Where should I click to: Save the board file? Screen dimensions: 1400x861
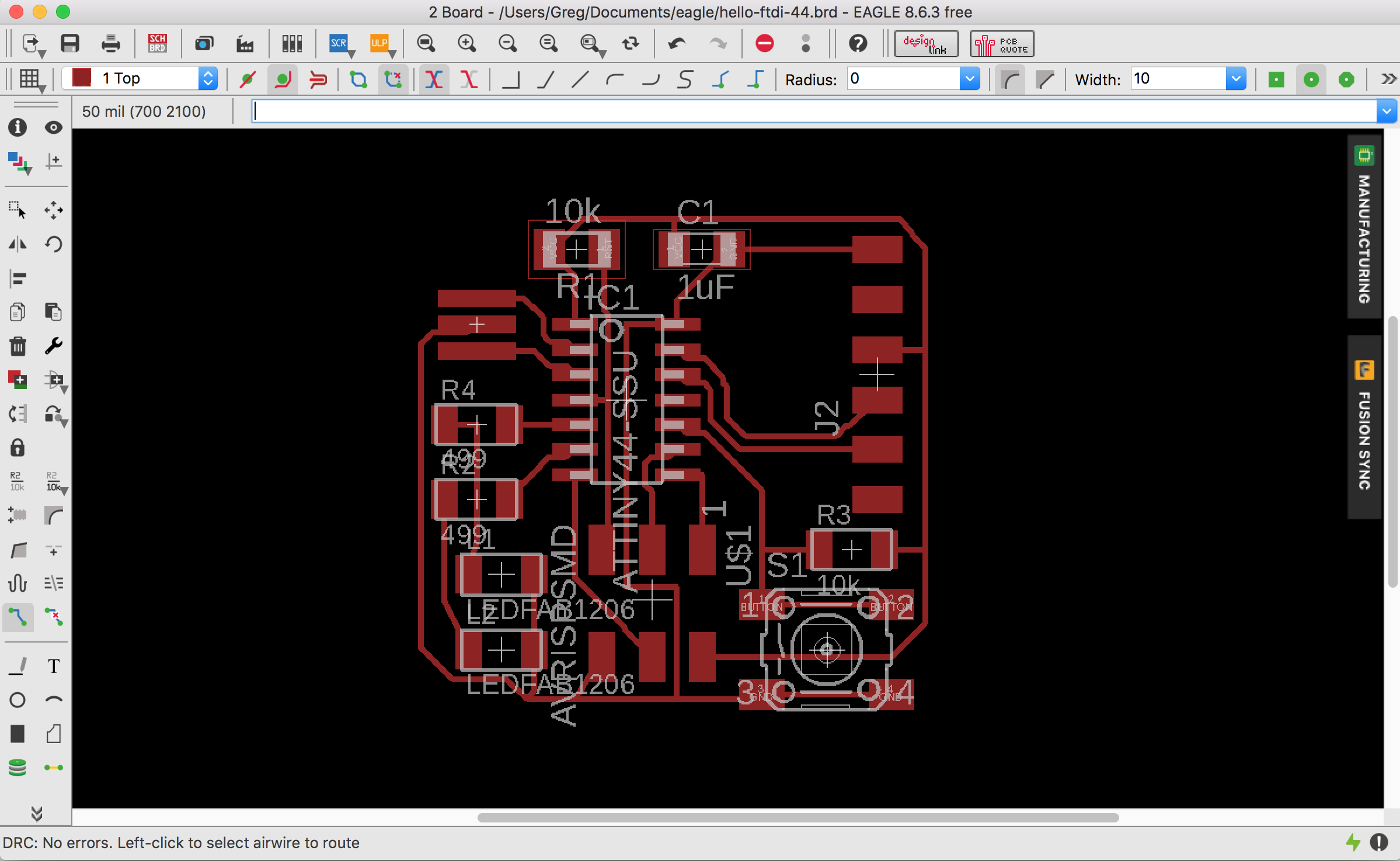tap(70, 44)
